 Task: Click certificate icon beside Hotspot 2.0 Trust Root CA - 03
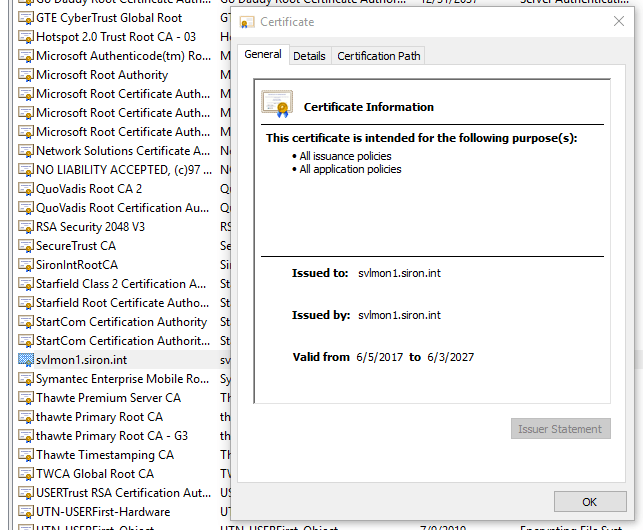pos(25,37)
